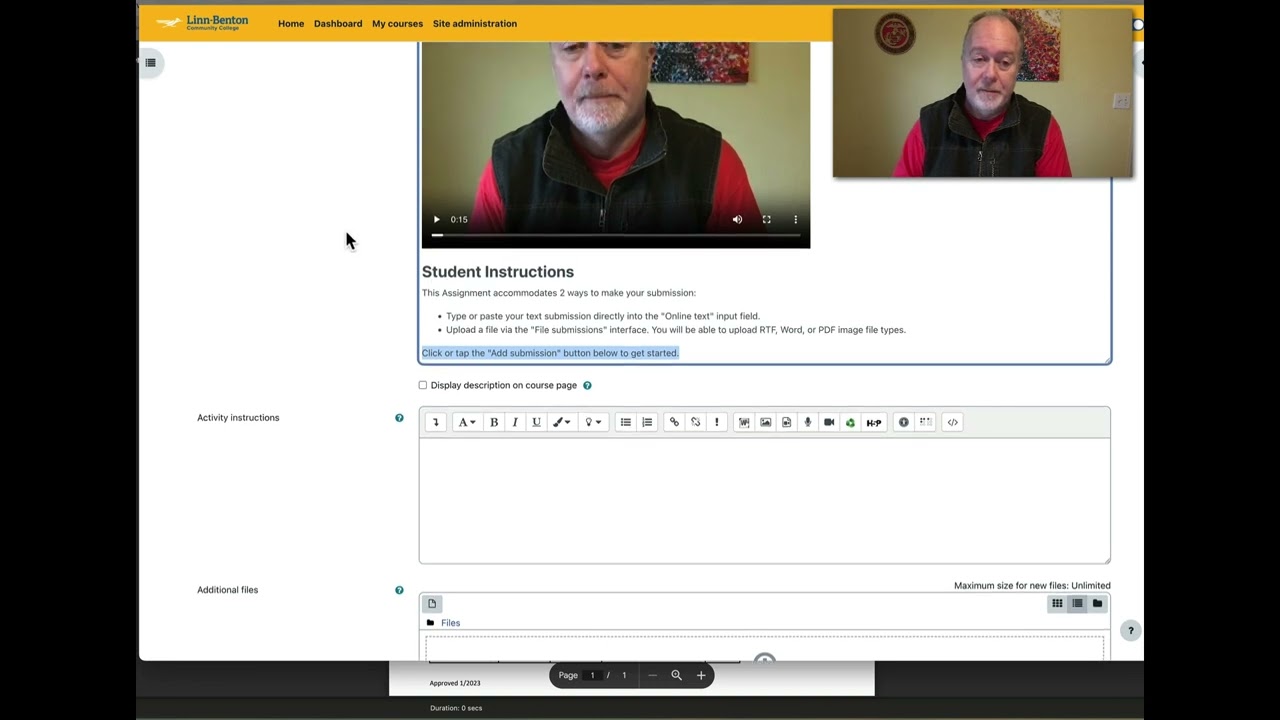Open help for Display description checkbox
The width and height of the screenshot is (1280, 720).
587,385
